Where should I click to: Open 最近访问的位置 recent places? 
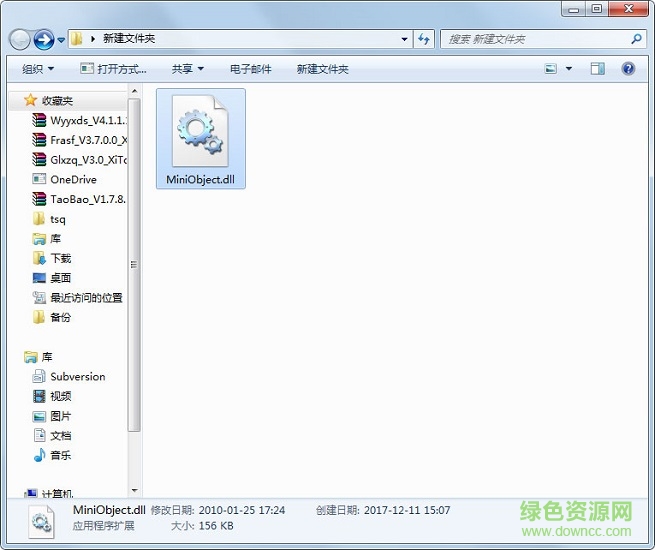coord(78,298)
